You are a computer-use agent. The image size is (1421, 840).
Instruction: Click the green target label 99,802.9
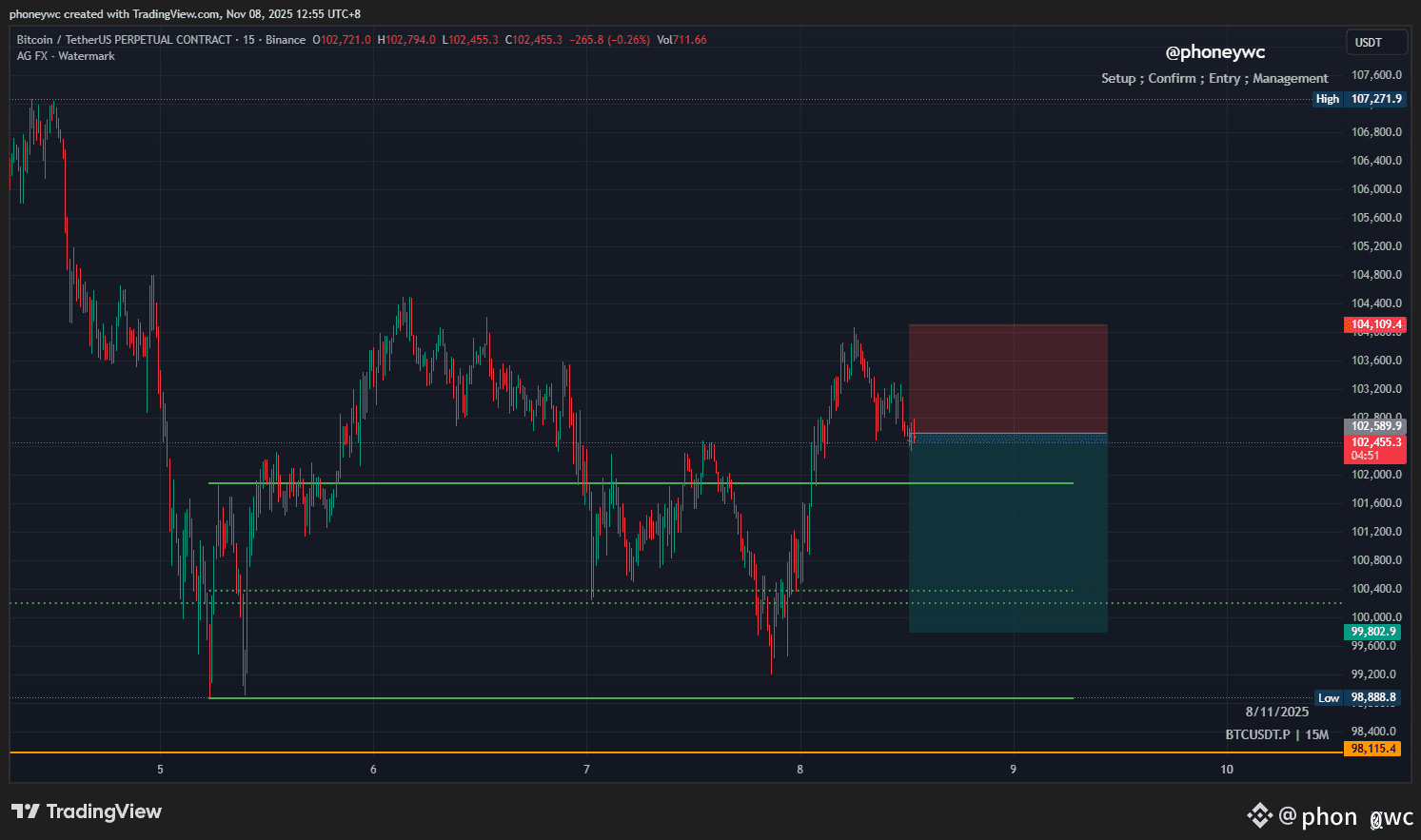[1373, 632]
